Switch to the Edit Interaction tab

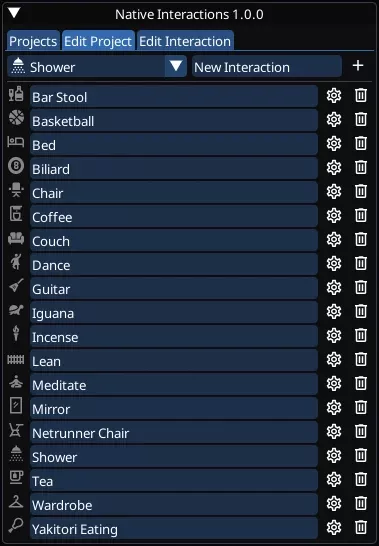[x=185, y=40]
